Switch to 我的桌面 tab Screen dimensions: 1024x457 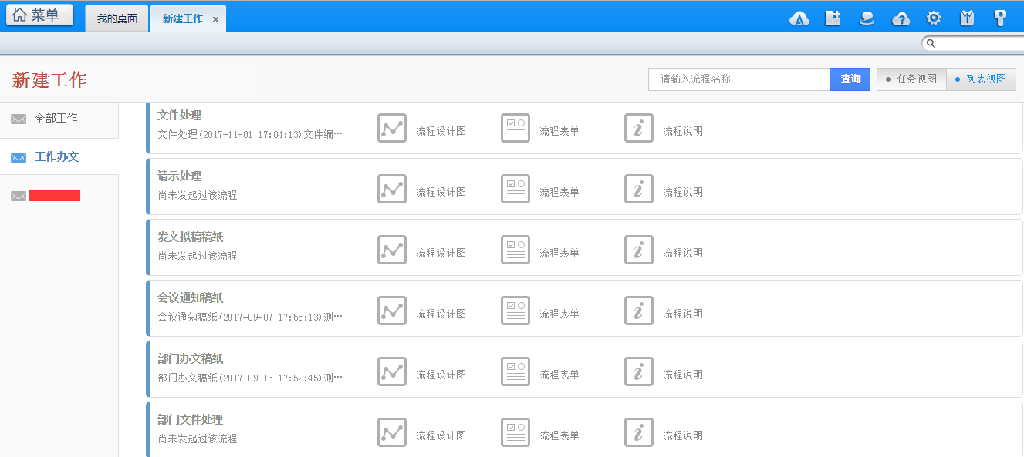(x=117, y=19)
